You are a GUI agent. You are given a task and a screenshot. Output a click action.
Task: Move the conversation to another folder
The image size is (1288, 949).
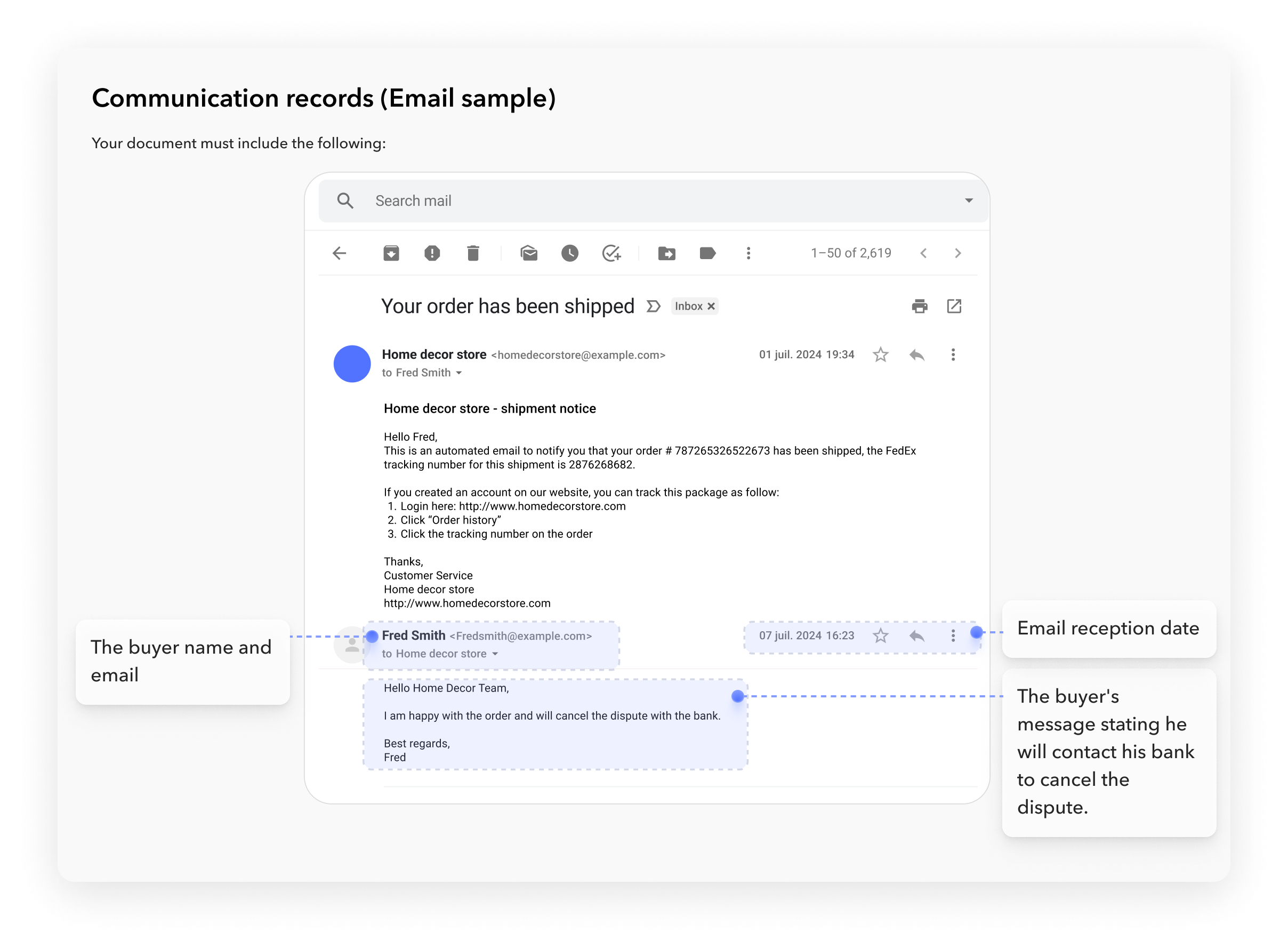point(666,253)
